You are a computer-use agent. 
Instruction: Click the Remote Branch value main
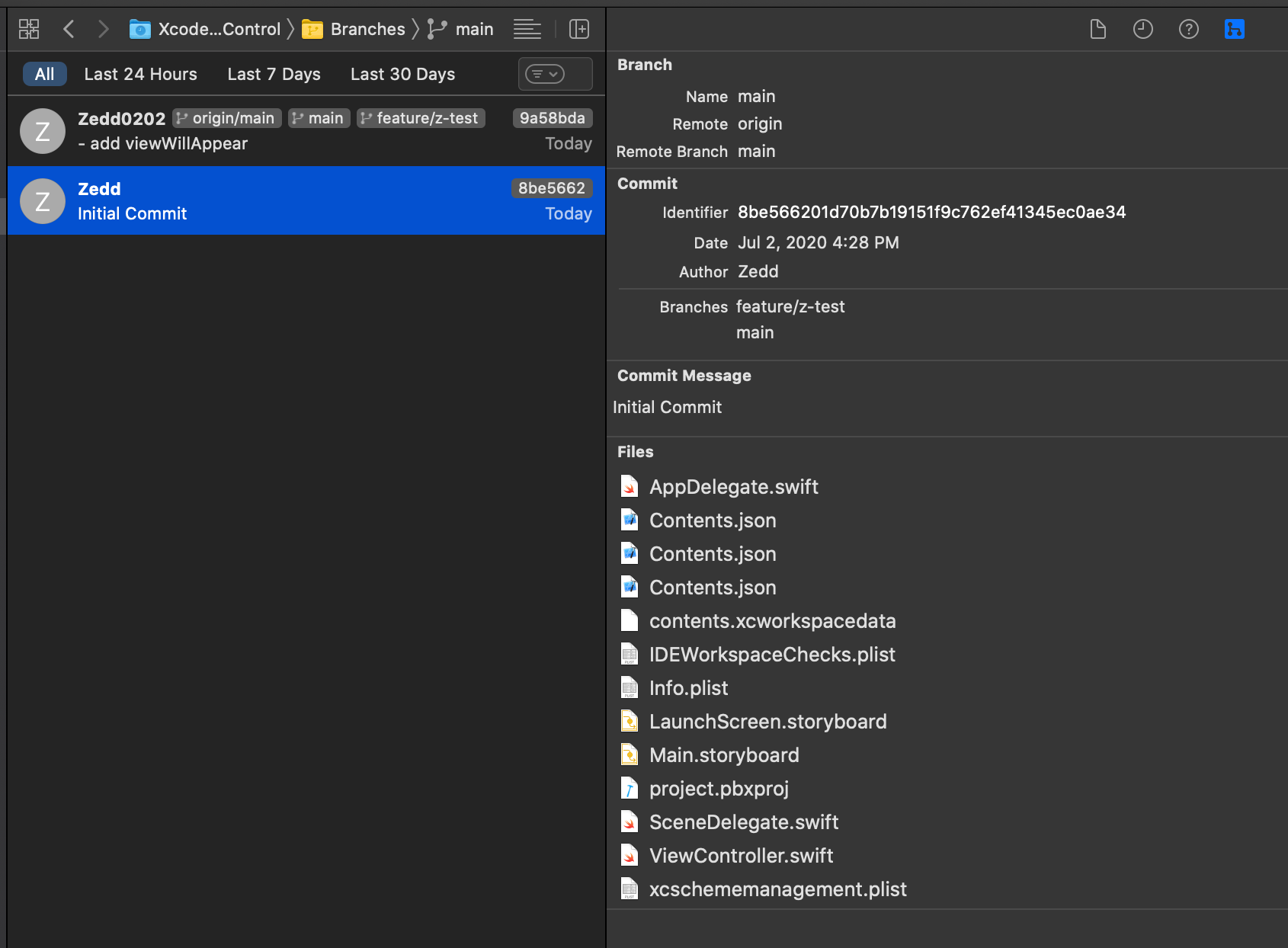[757, 151]
